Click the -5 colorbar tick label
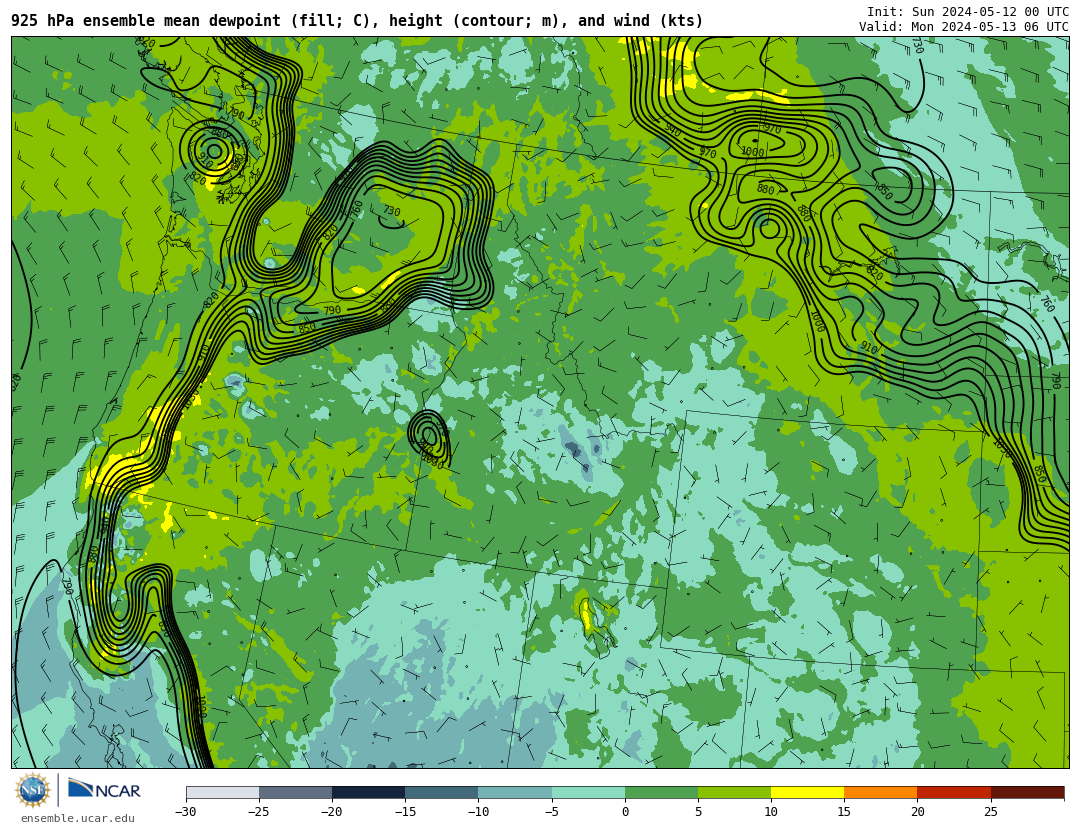Screen dimensions: 1080x831 (551, 812)
